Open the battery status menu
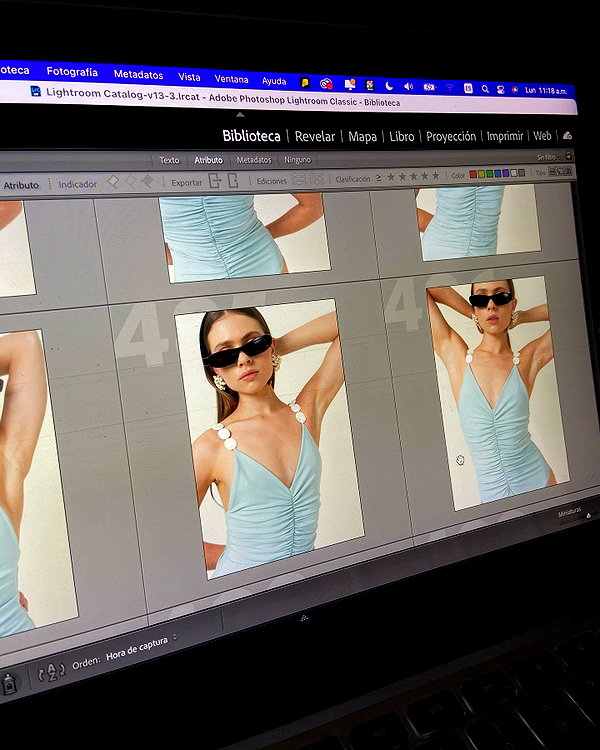 pos(429,87)
